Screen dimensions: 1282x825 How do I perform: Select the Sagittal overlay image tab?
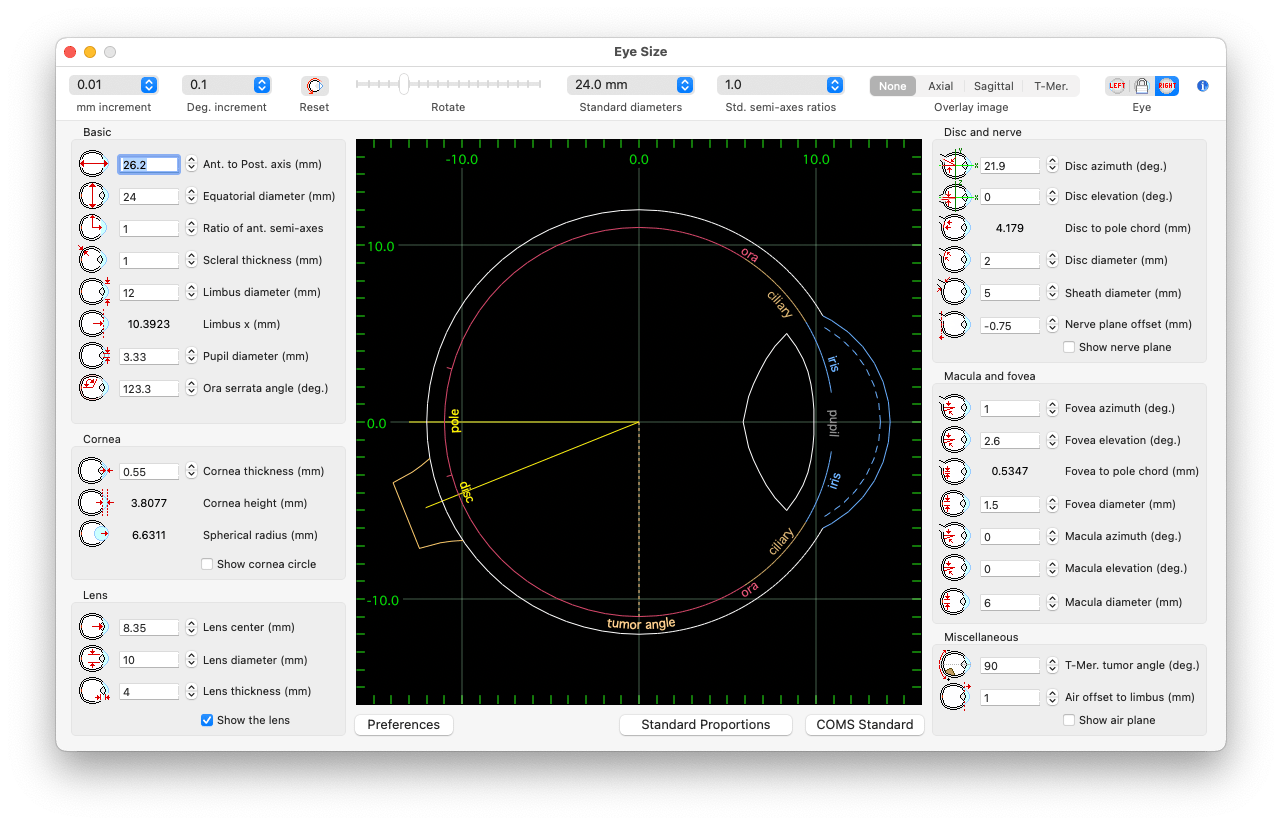(994, 86)
